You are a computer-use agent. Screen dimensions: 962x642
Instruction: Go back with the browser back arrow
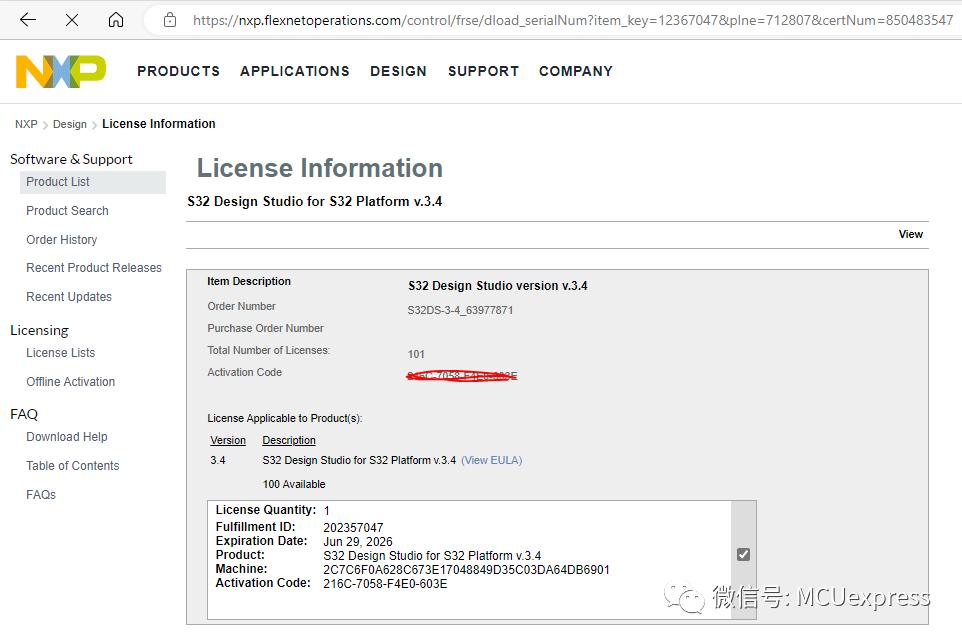pos(28,20)
